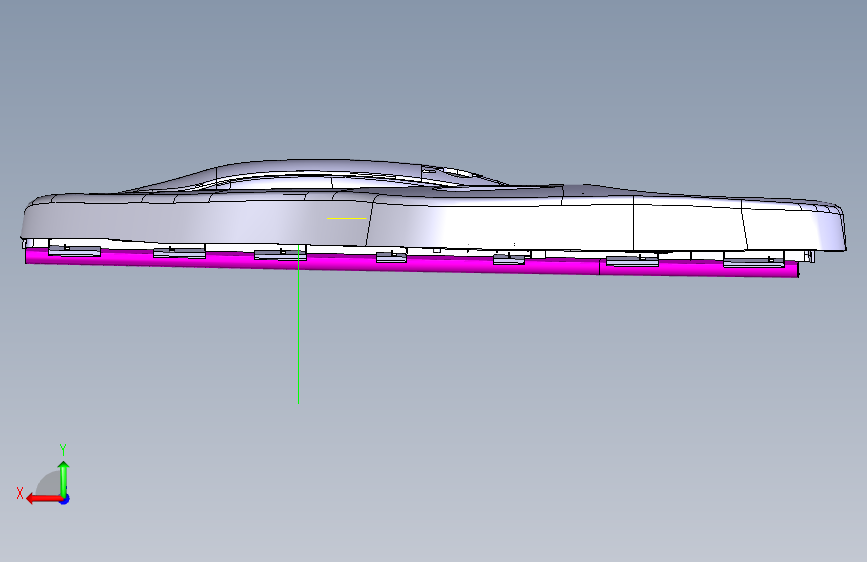Viewport: 867px width, 562px height.
Task: Click the blue Z axis dot at the triad origin
Action: (x=65, y=499)
